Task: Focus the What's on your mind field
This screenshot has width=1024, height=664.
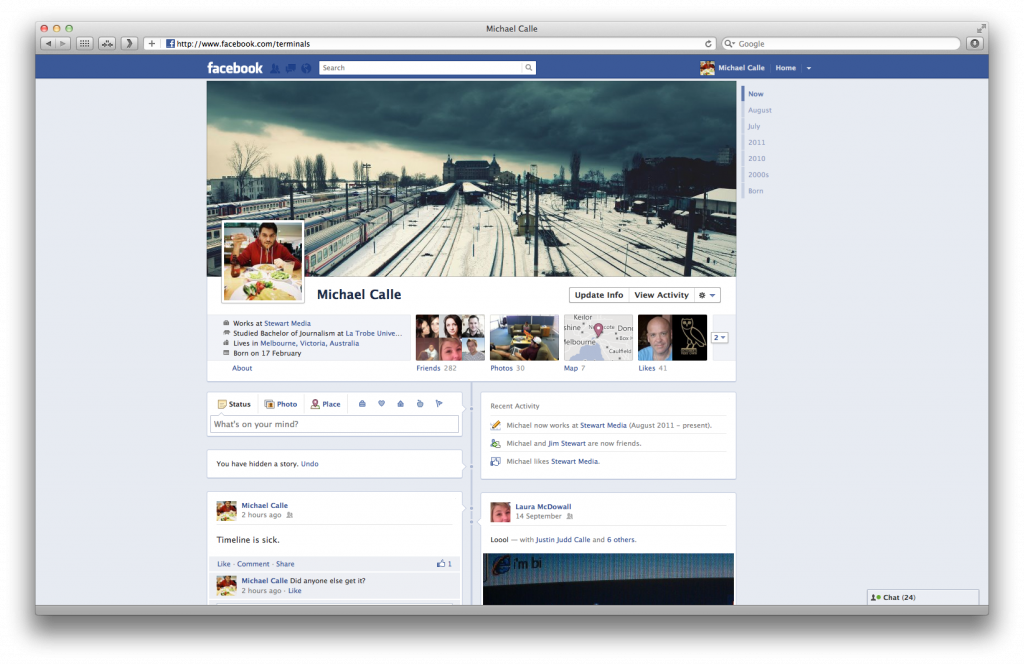Action: 334,424
